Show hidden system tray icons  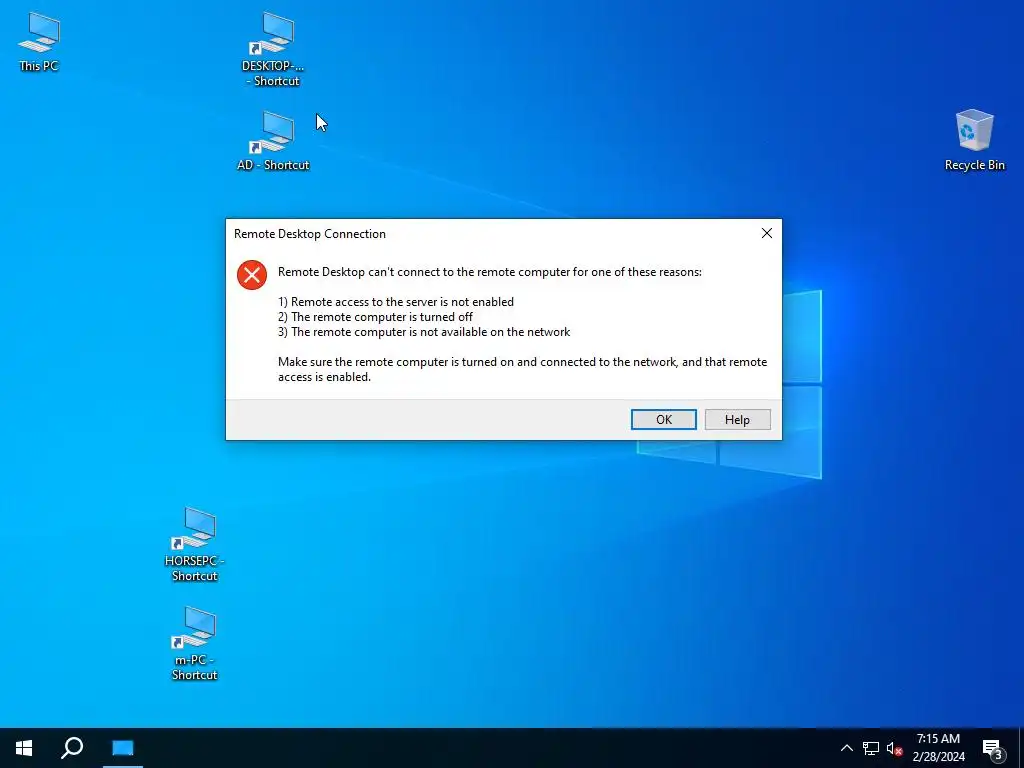tap(846, 748)
